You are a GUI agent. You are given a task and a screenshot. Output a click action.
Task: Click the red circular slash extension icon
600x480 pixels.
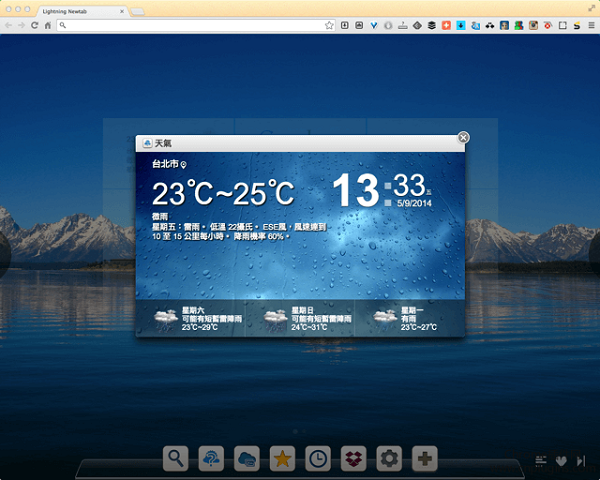click(548, 25)
